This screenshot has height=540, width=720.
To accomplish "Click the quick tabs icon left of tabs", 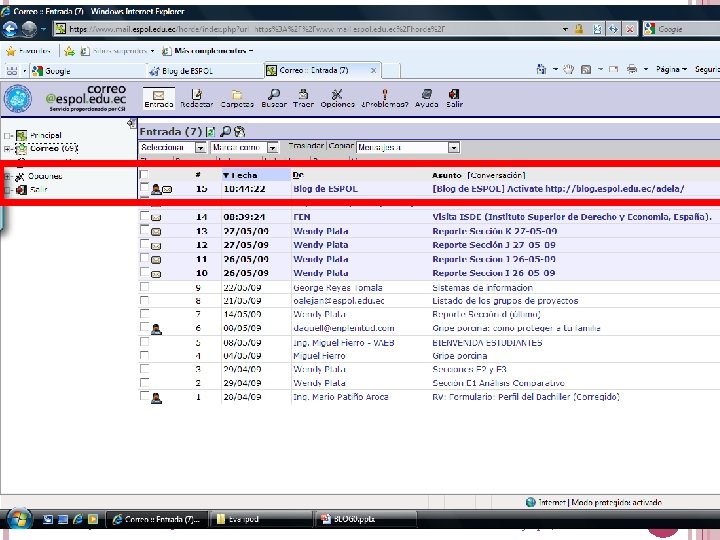I will 12,71.
